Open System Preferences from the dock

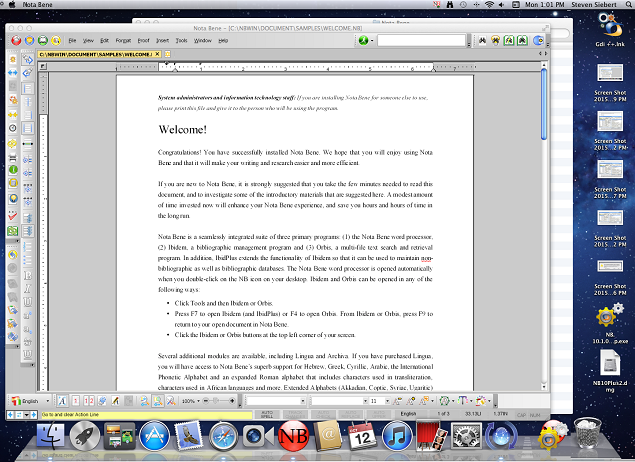click(x=467, y=436)
